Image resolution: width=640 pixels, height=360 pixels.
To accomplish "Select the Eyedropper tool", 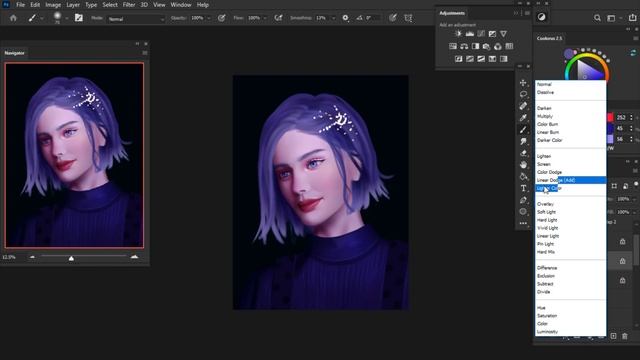I will [523, 118].
